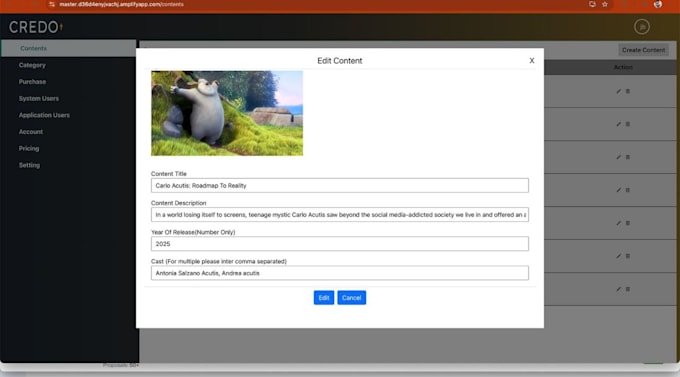680x377 pixels.
Task: Click the trash delete icon in first row
Action: (x=628, y=91)
